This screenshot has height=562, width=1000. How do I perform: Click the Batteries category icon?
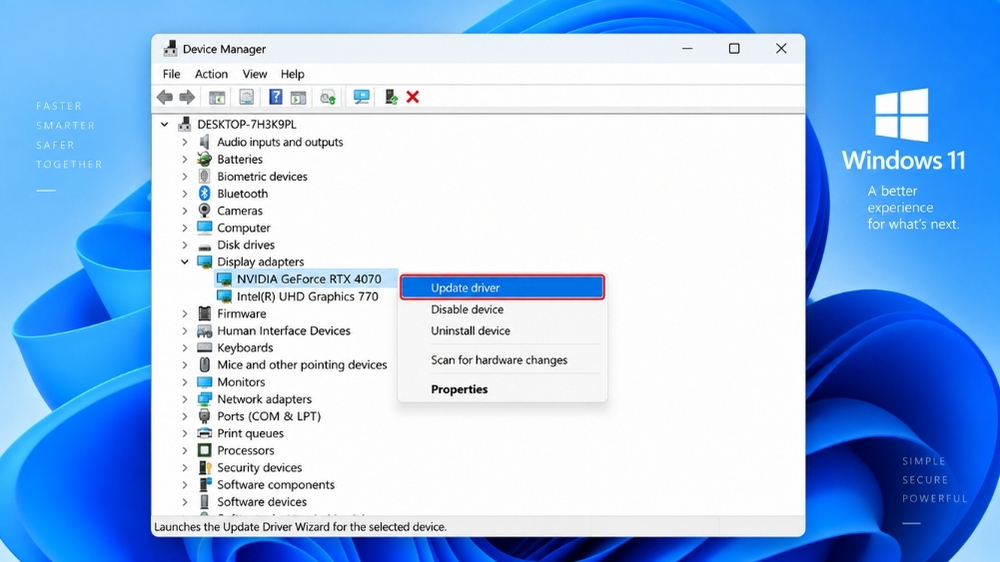tap(204, 159)
